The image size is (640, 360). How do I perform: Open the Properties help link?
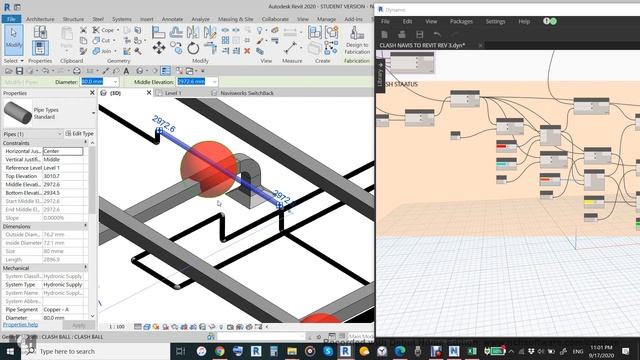pos(20,325)
